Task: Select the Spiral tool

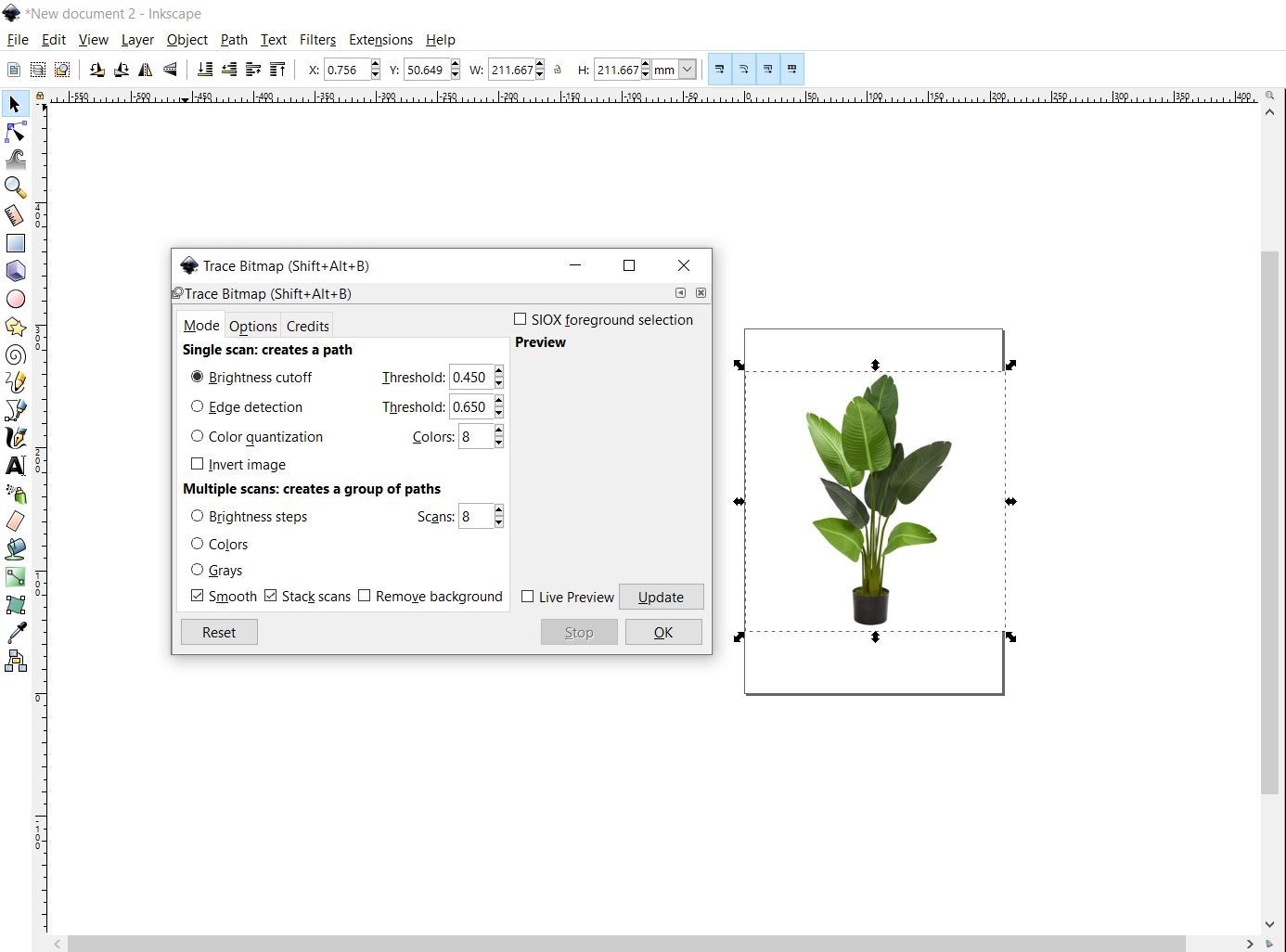Action: 15,354
